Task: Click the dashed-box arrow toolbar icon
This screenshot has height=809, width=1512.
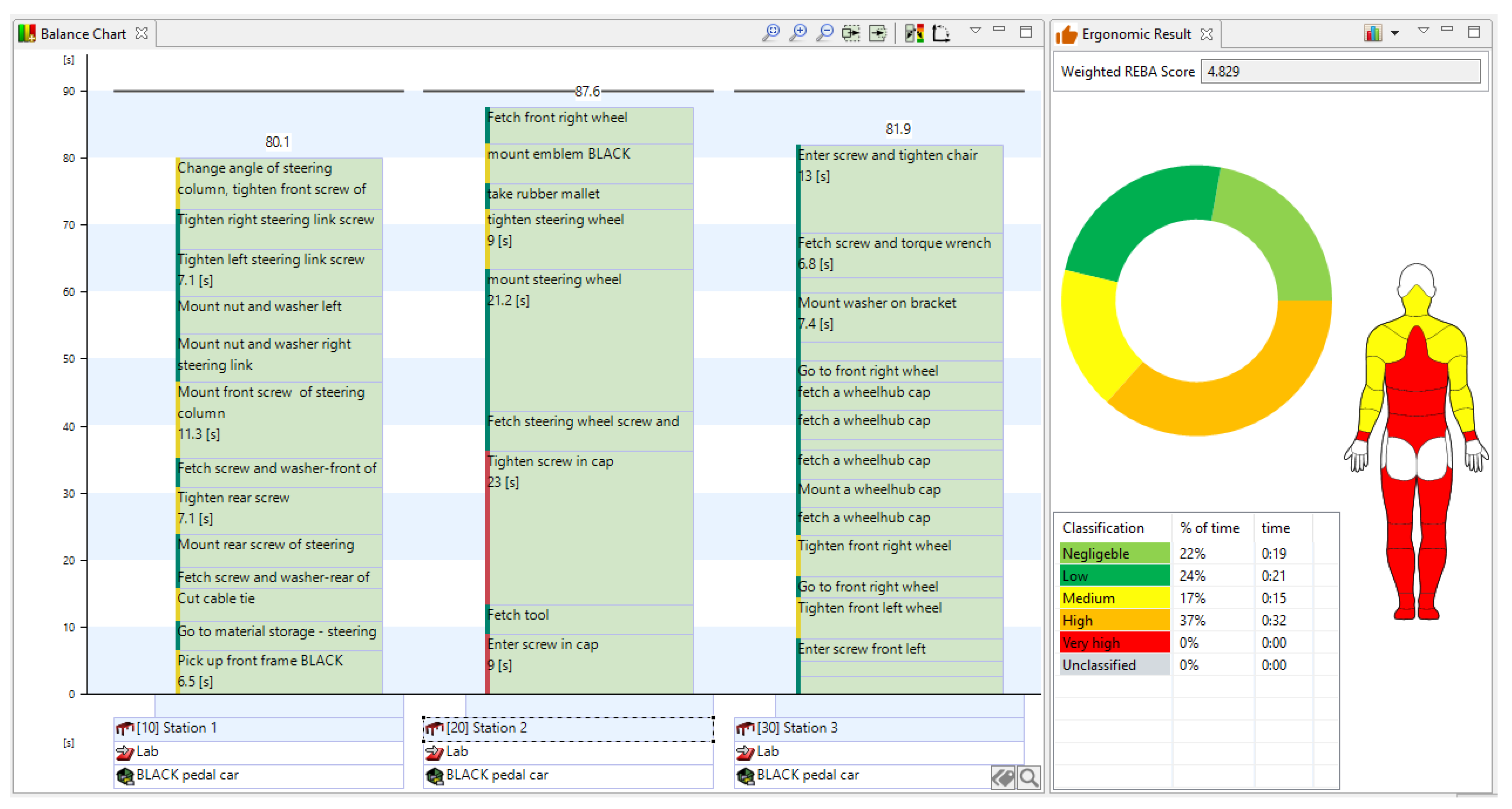Action: [x=851, y=32]
